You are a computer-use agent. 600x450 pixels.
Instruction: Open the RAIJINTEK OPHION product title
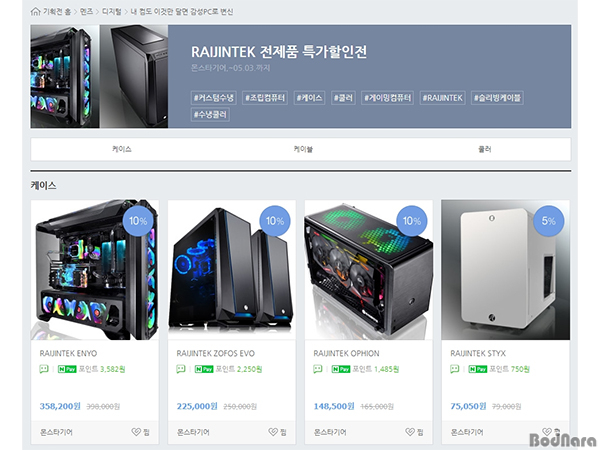coord(346,353)
